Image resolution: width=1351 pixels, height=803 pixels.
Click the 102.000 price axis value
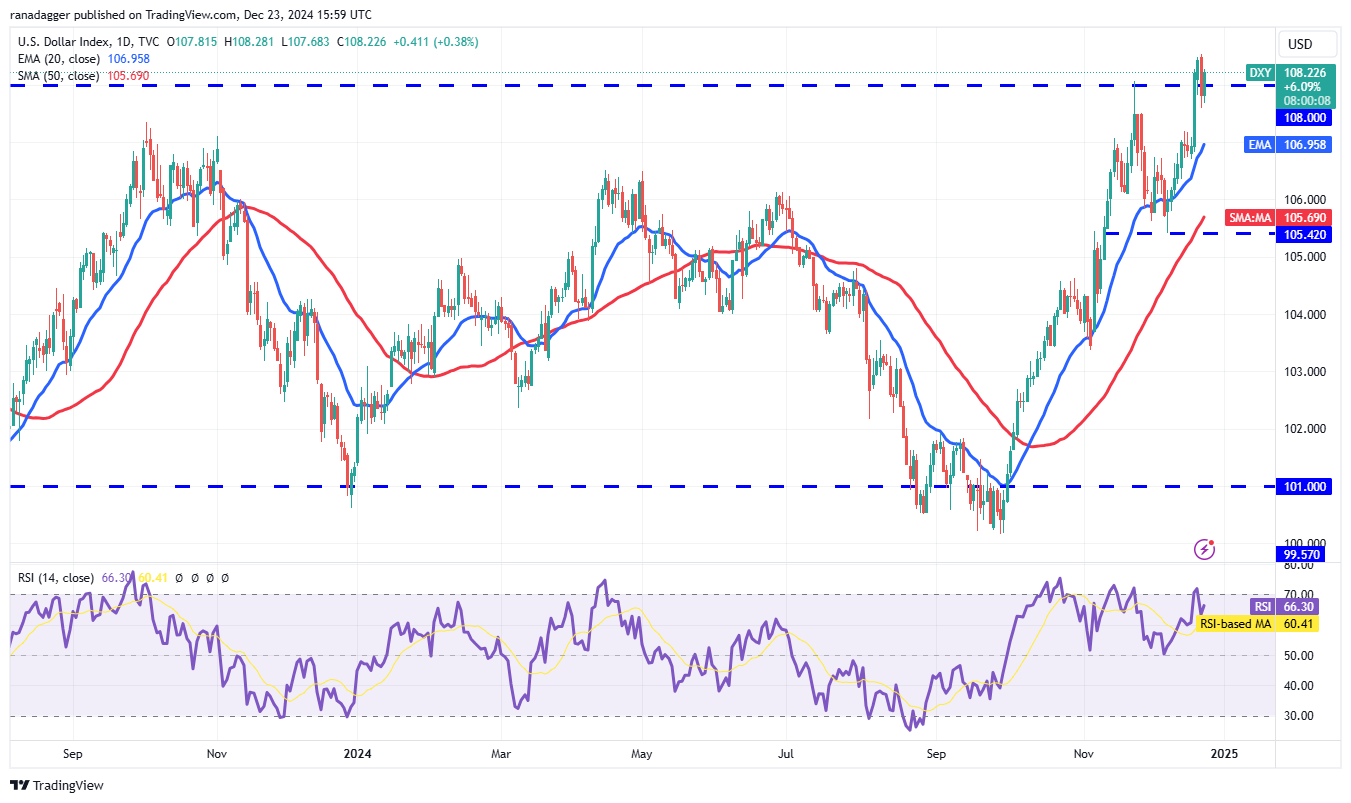pos(1304,428)
